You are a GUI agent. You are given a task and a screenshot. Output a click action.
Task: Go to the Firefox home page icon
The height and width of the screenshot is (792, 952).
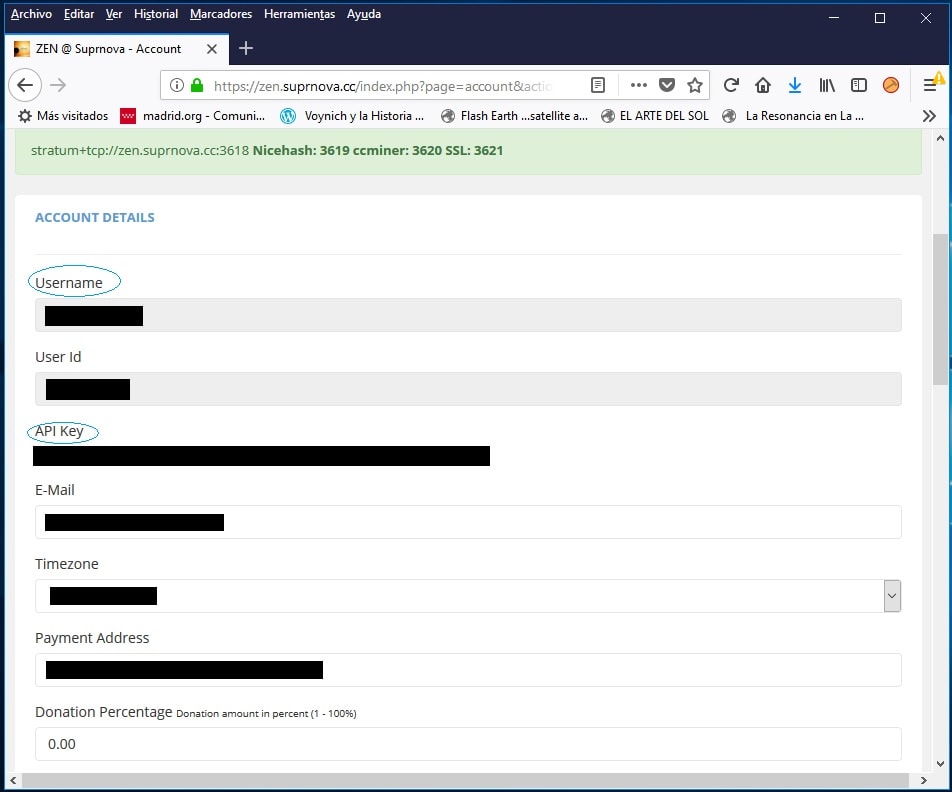pyautogui.click(x=763, y=85)
